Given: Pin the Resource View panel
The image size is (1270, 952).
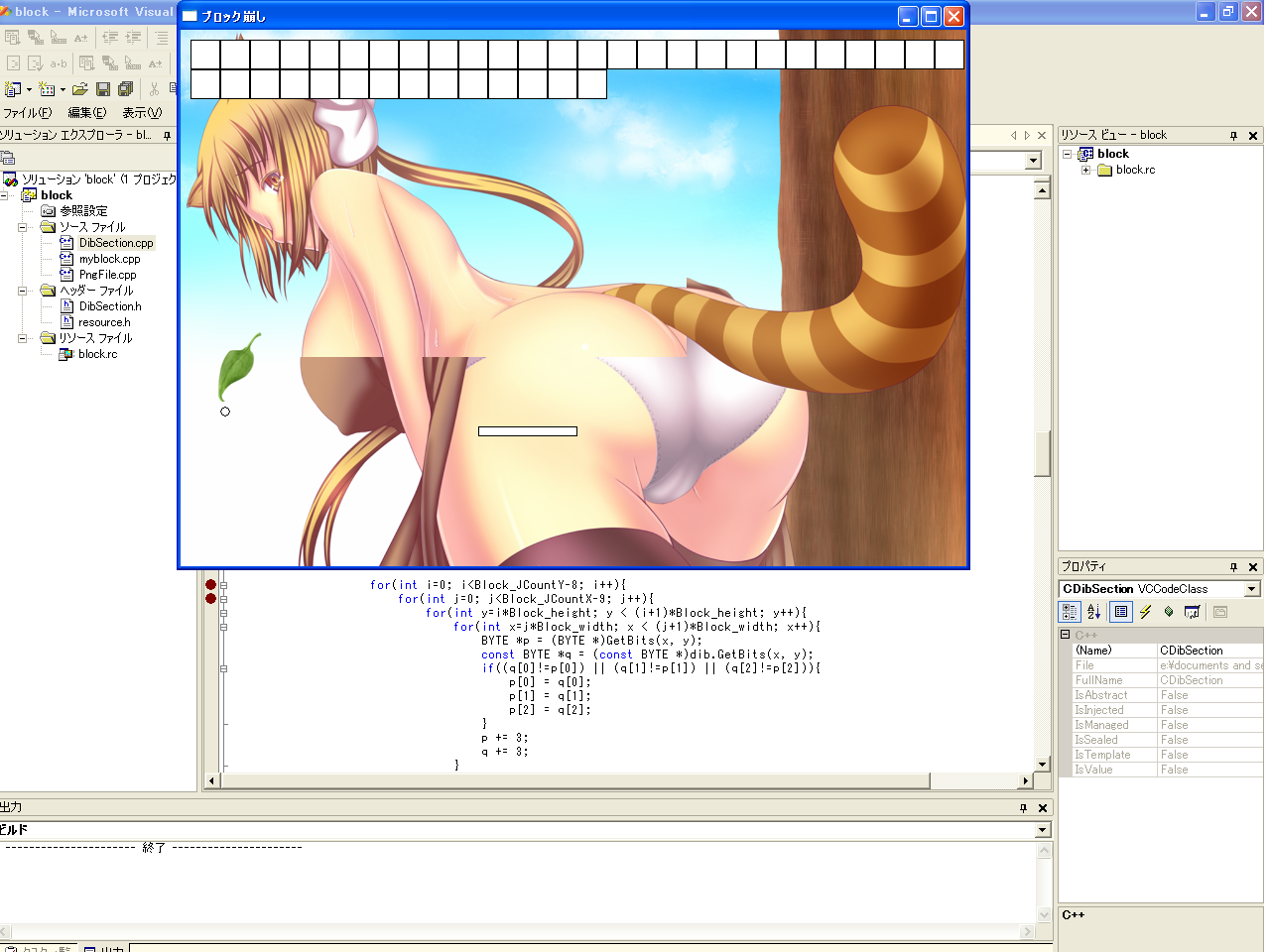Looking at the screenshot, I should 1234,136.
